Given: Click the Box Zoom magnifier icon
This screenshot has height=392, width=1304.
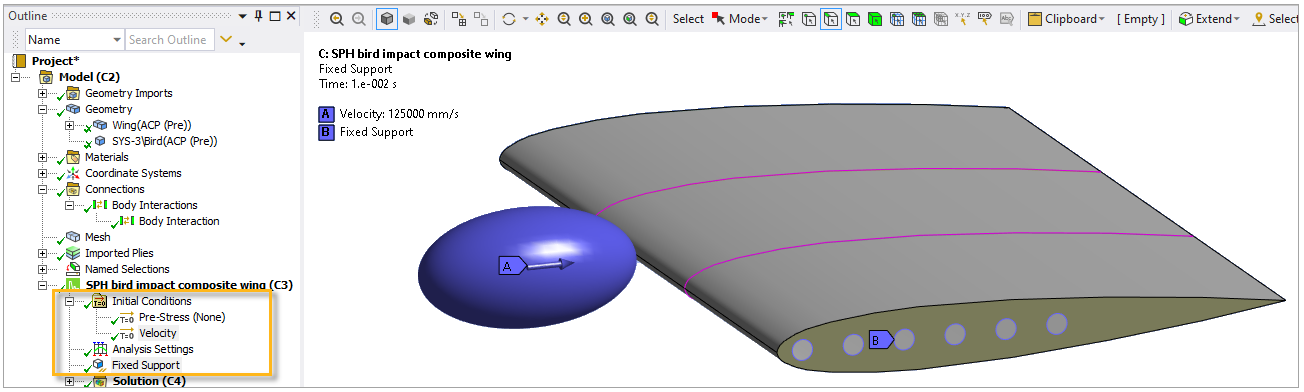Looking at the screenshot, I should pyautogui.click(x=586, y=19).
